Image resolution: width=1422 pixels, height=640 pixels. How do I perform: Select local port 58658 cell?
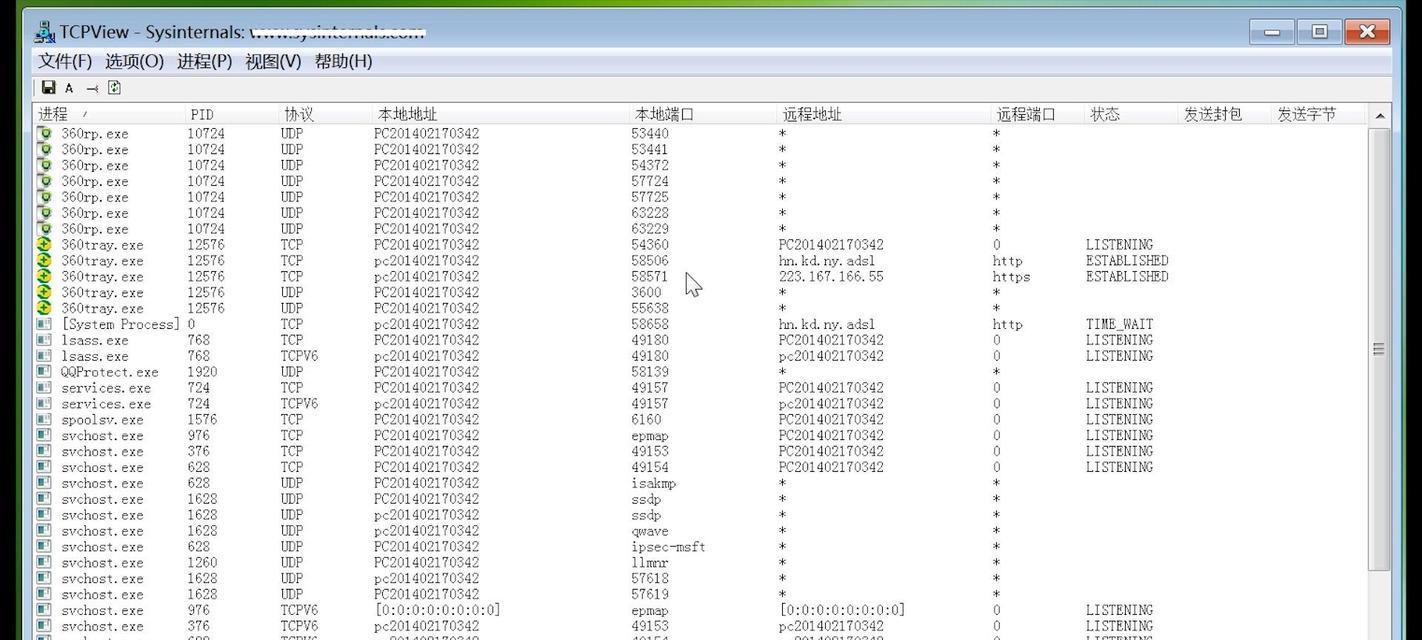coord(650,324)
